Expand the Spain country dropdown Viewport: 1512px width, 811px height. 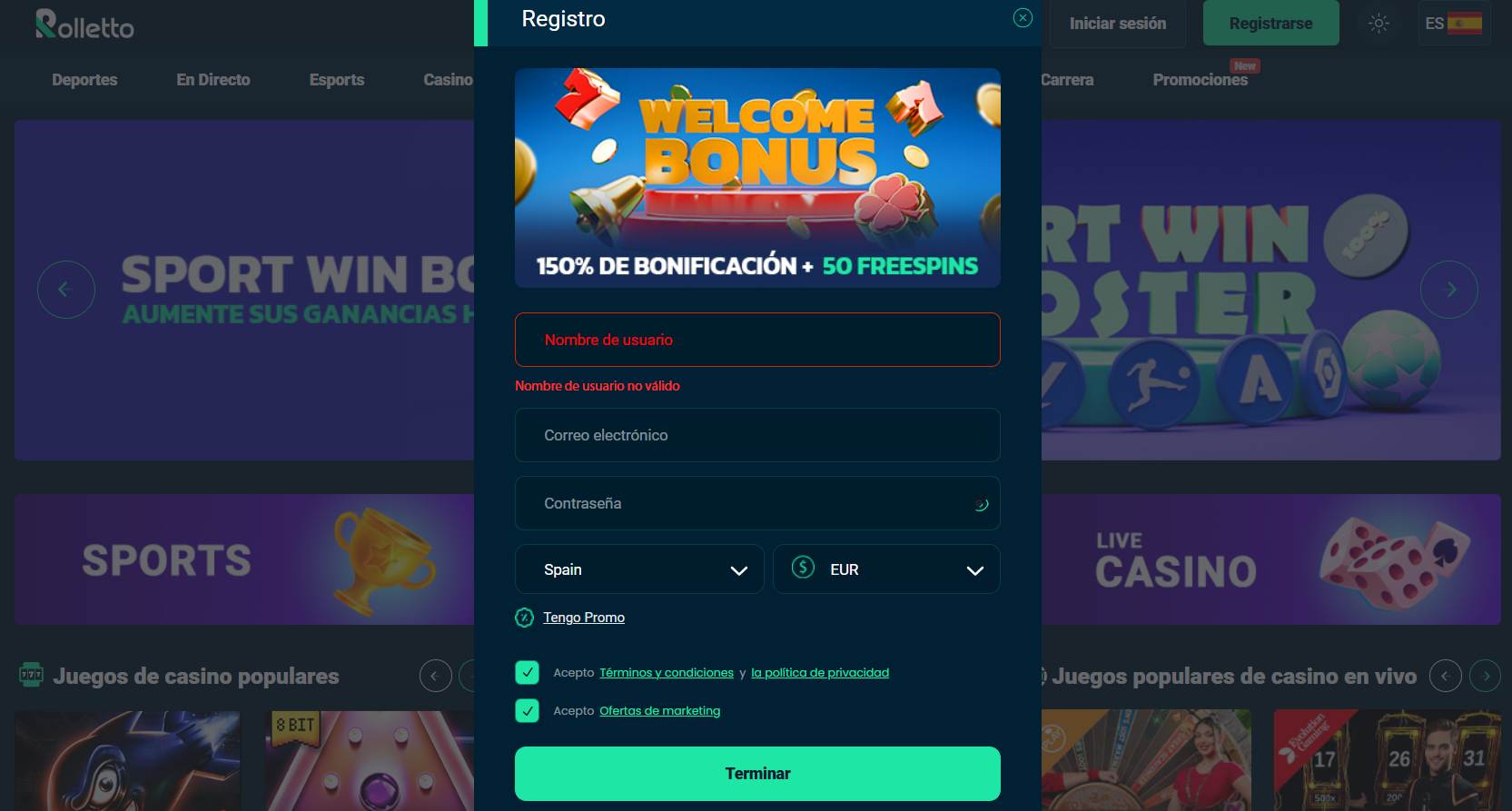pyautogui.click(x=639, y=569)
